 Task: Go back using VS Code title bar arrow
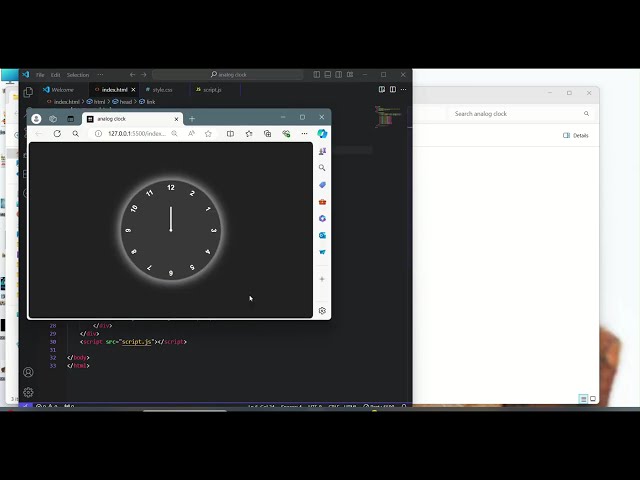[132, 75]
